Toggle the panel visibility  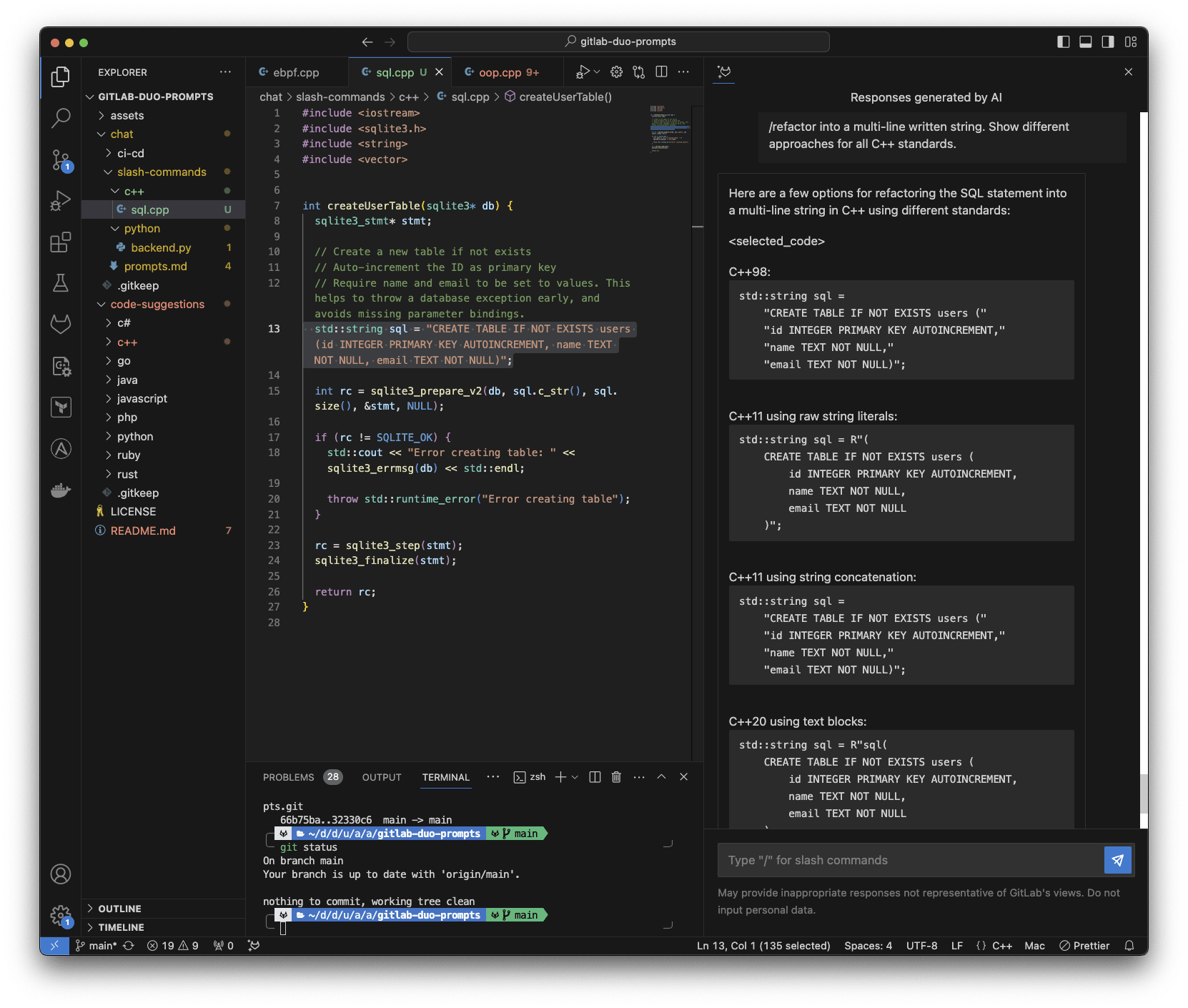1085,42
